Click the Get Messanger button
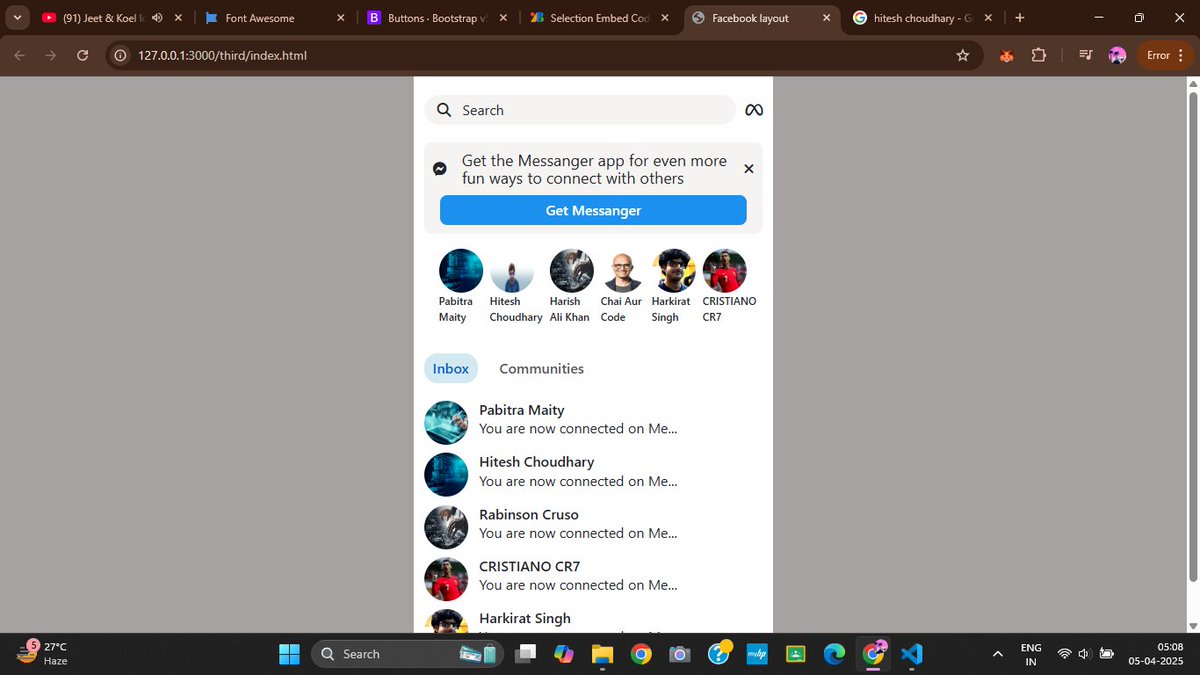The height and width of the screenshot is (675, 1200). point(593,210)
